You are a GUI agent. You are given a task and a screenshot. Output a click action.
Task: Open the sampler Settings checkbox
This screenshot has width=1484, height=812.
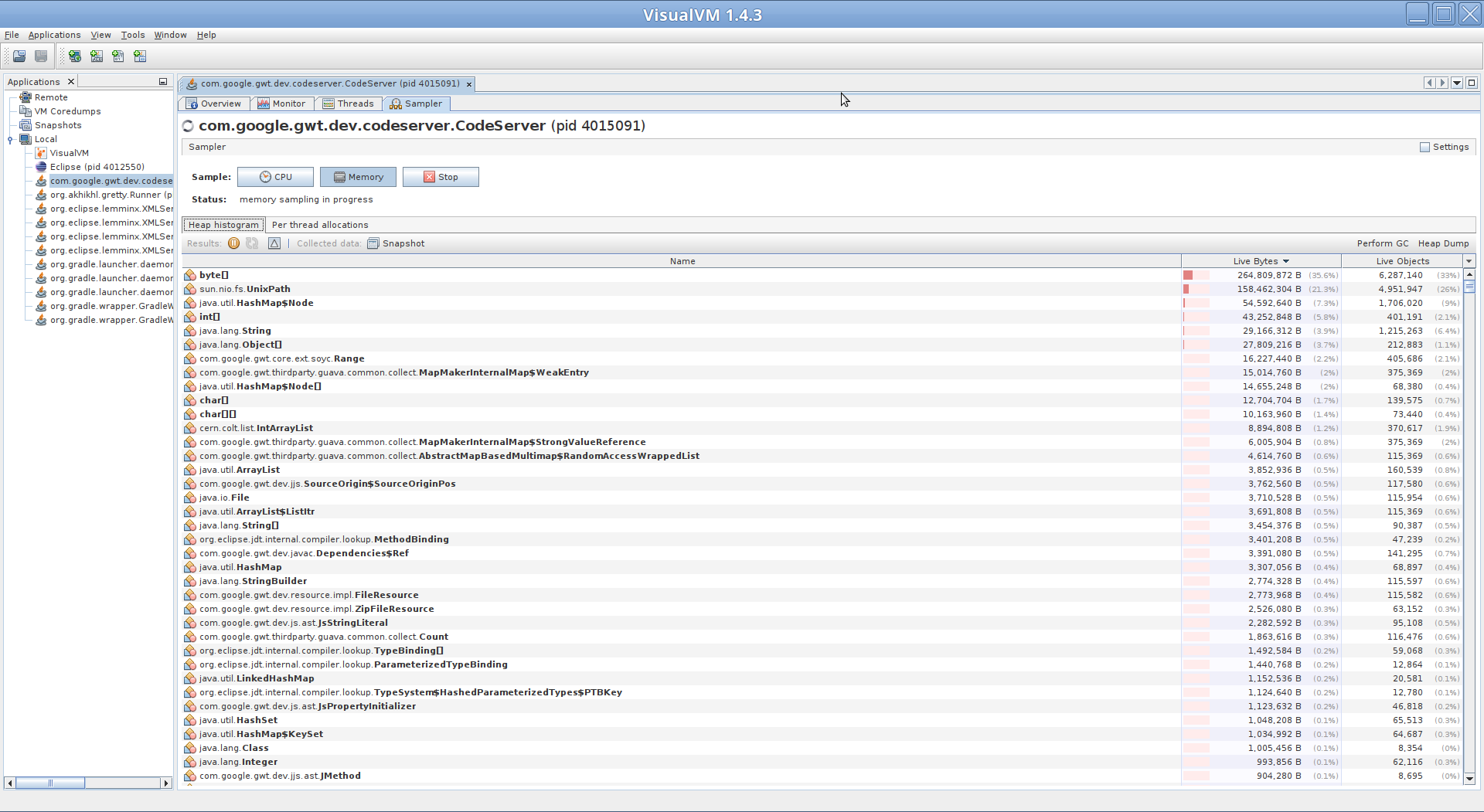point(1424,147)
